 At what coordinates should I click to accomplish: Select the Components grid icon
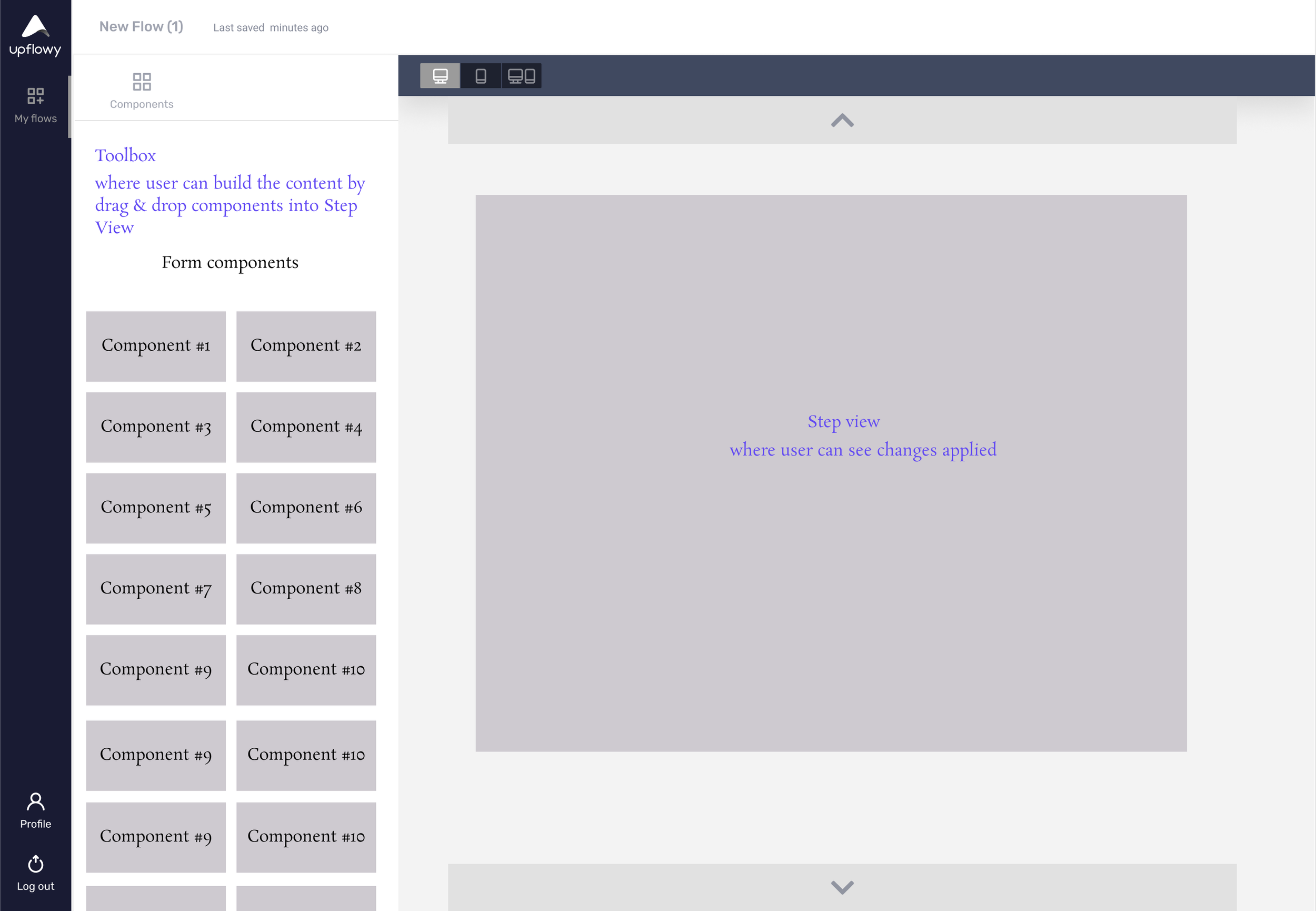click(142, 82)
